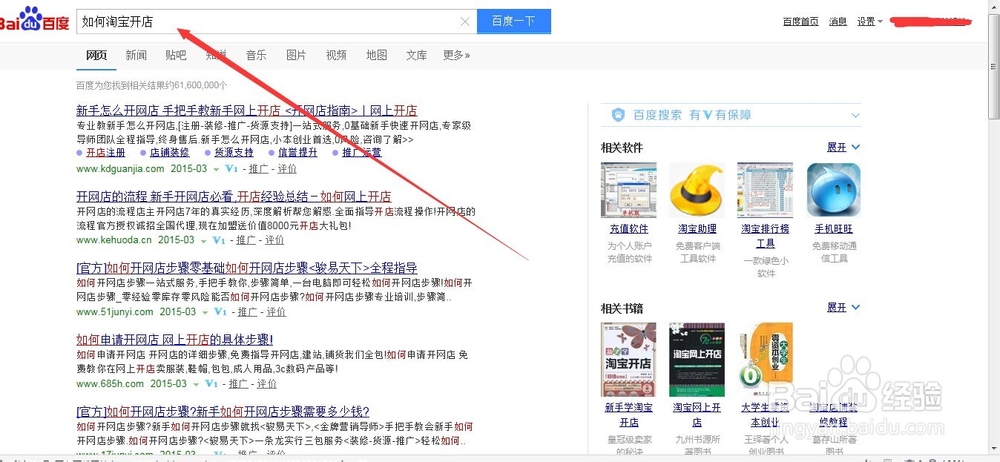Expand the 相关书籍 section with 展开
This screenshot has width=1000, height=462.
[x=843, y=308]
